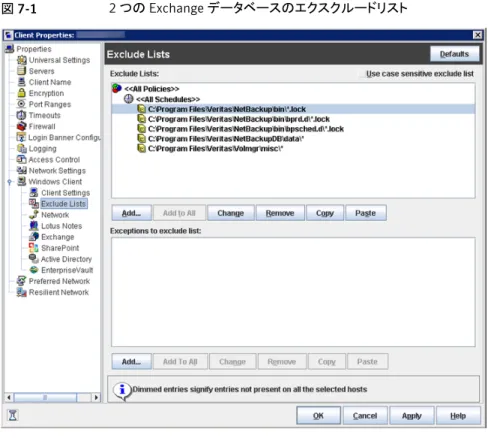Select Active Directory tree item
488x438 pixels.
[66, 259]
